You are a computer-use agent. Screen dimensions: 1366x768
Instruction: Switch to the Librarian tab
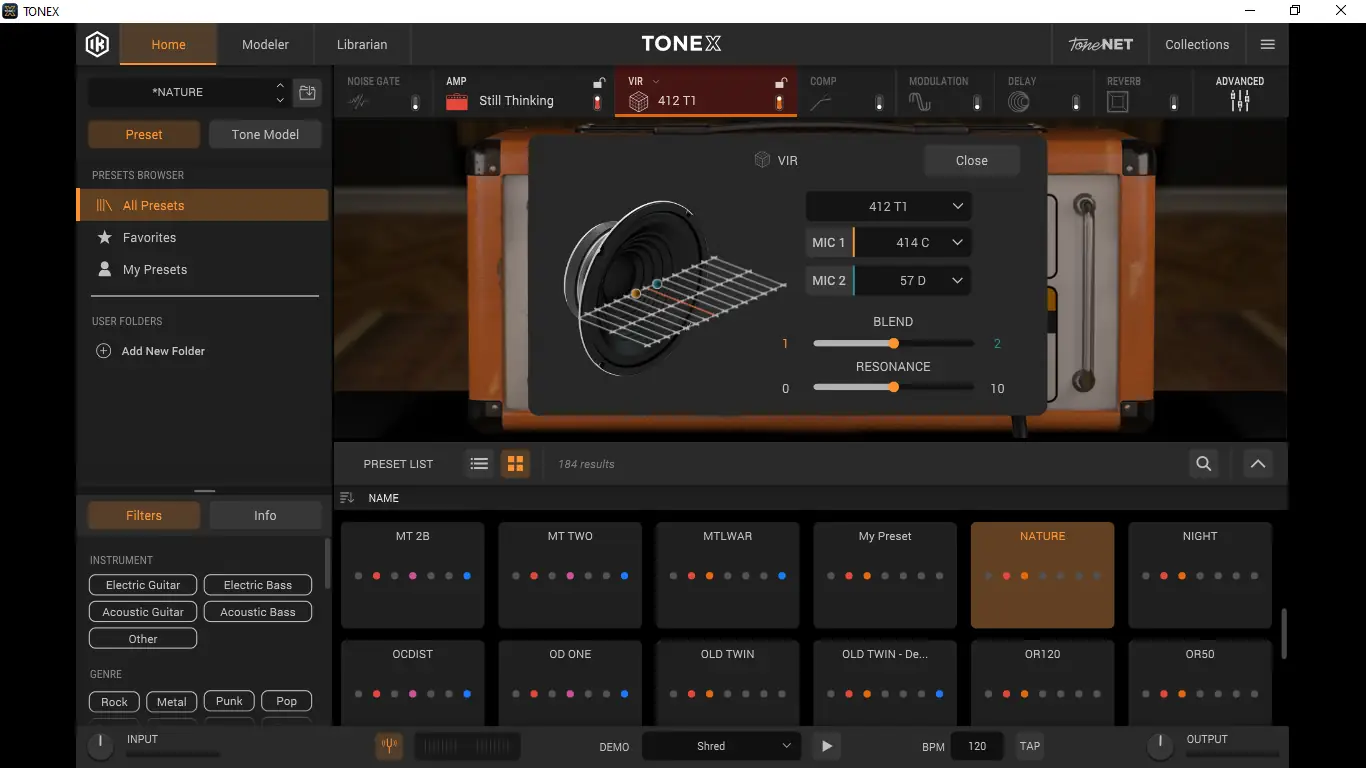coord(362,44)
